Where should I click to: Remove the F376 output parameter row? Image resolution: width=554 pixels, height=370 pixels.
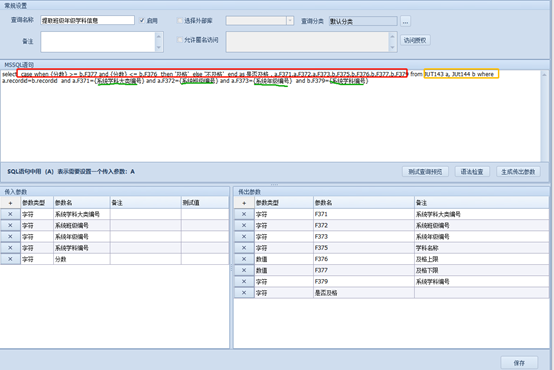[244, 259]
